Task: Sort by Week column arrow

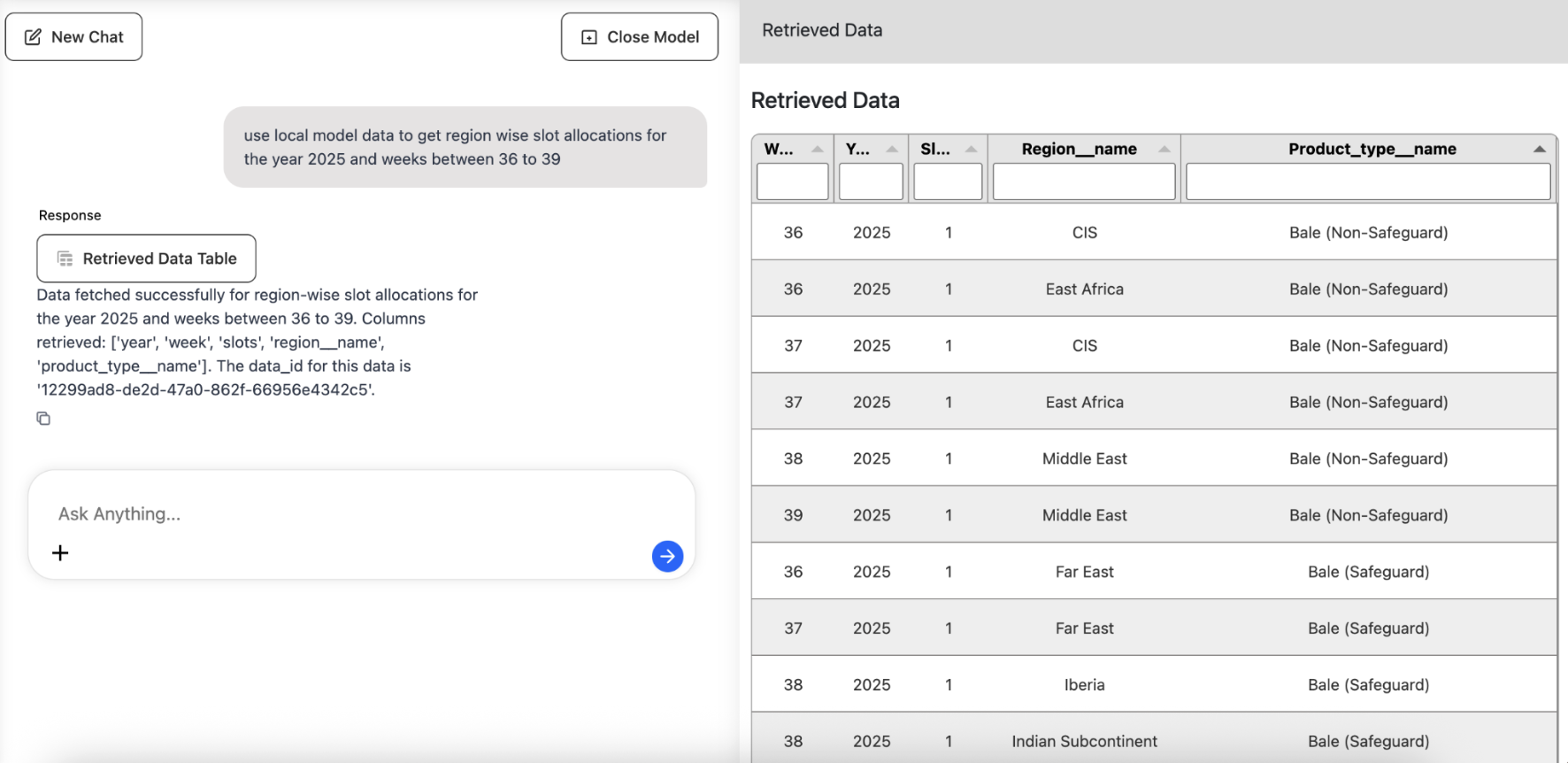Action: pos(817,150)
